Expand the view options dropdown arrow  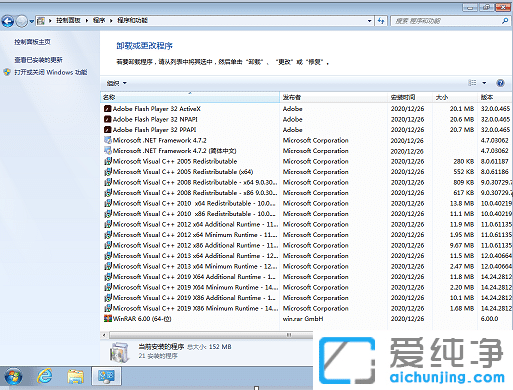(484, 83)
